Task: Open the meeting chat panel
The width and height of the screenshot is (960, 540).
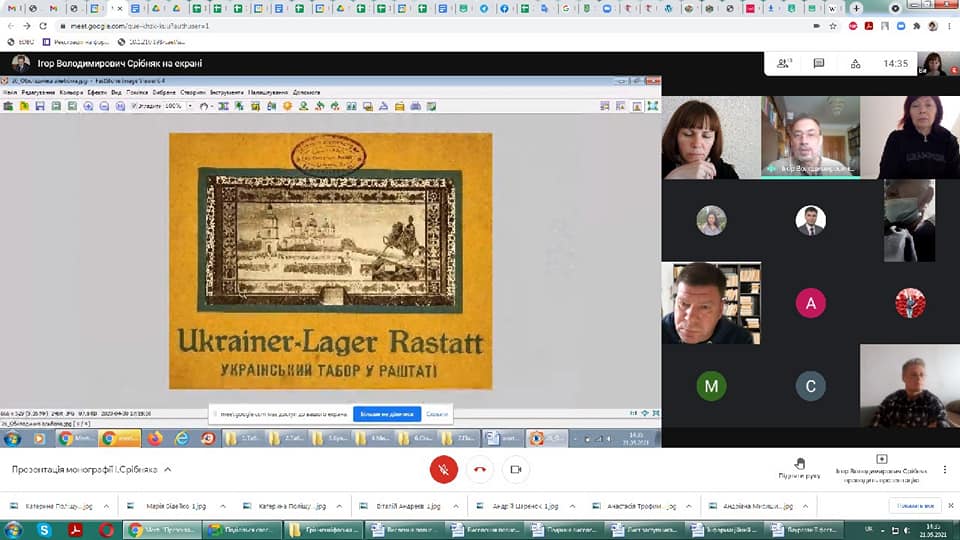Action: [819, 63]
